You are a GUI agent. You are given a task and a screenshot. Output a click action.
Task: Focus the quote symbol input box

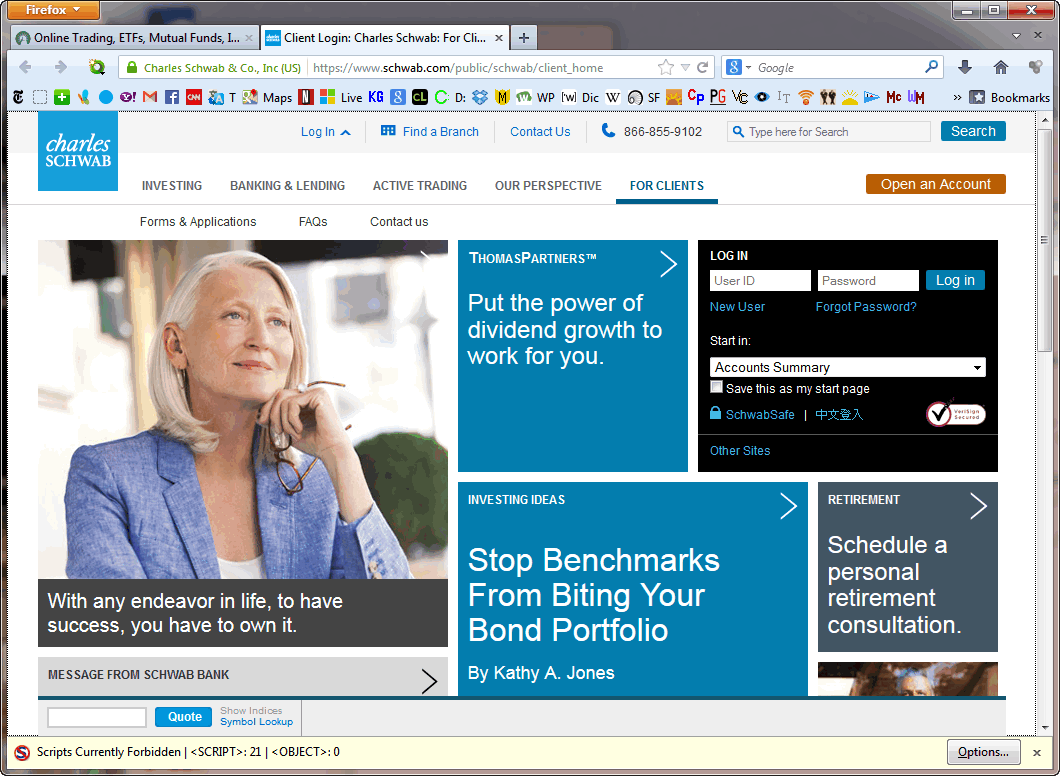tap(97, 717)
